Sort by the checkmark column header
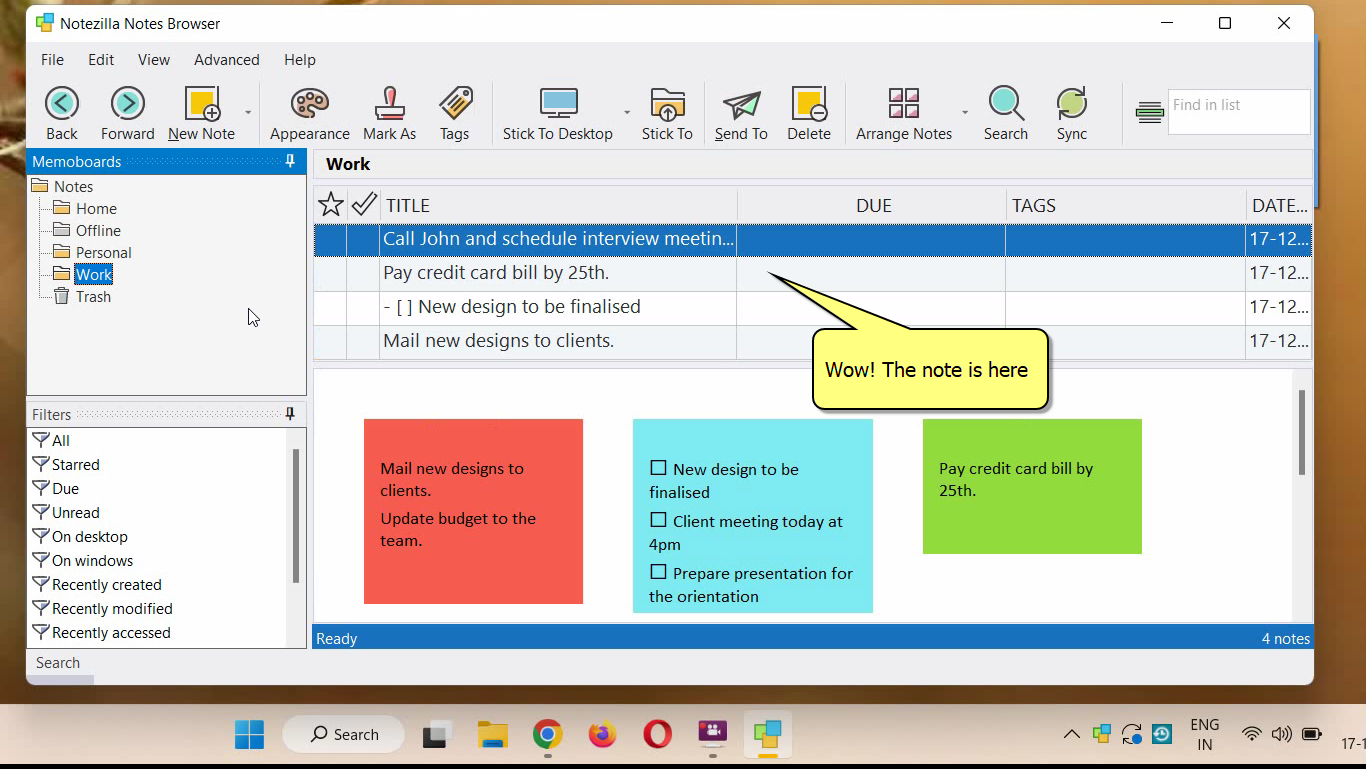 pos(364,205)
